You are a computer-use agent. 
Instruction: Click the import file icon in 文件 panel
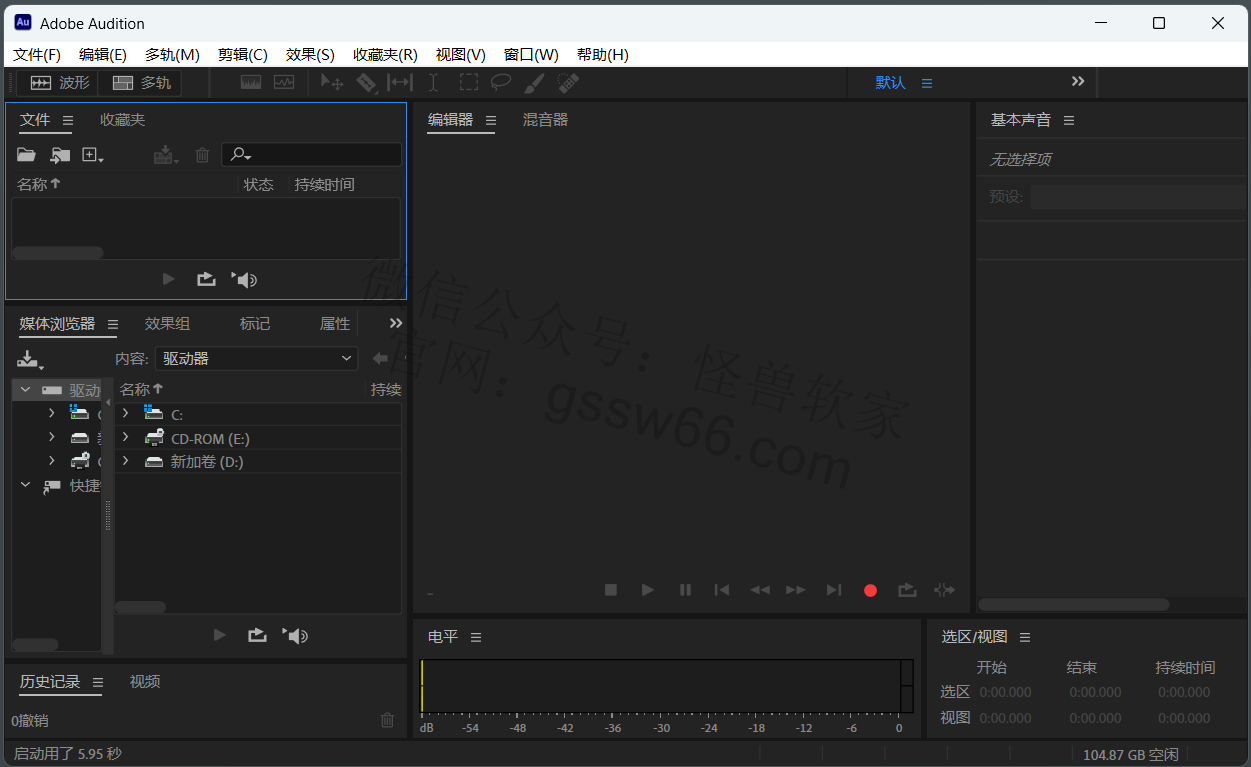(x=61, y=155)
